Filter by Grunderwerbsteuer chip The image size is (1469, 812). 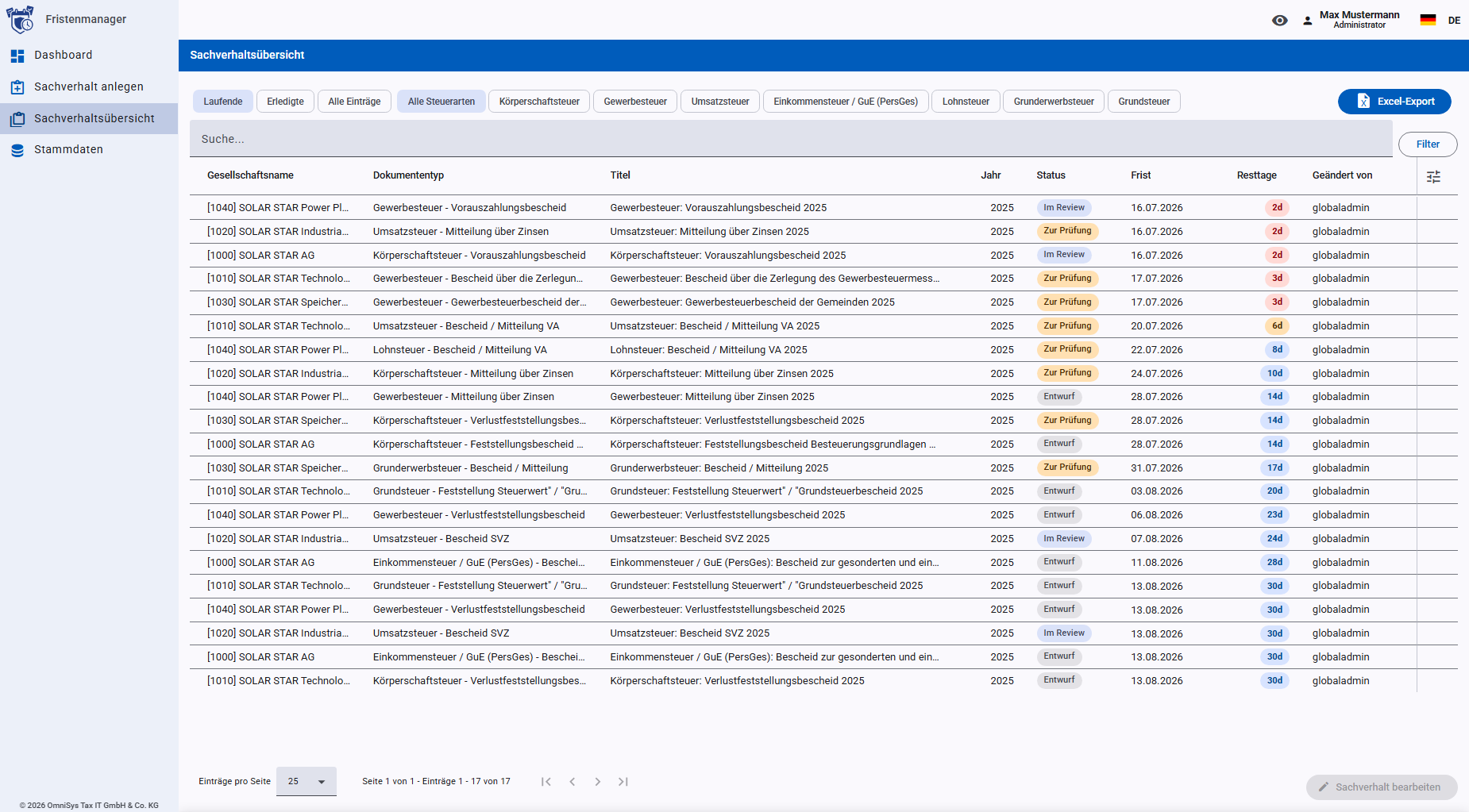pos(1054,102)
